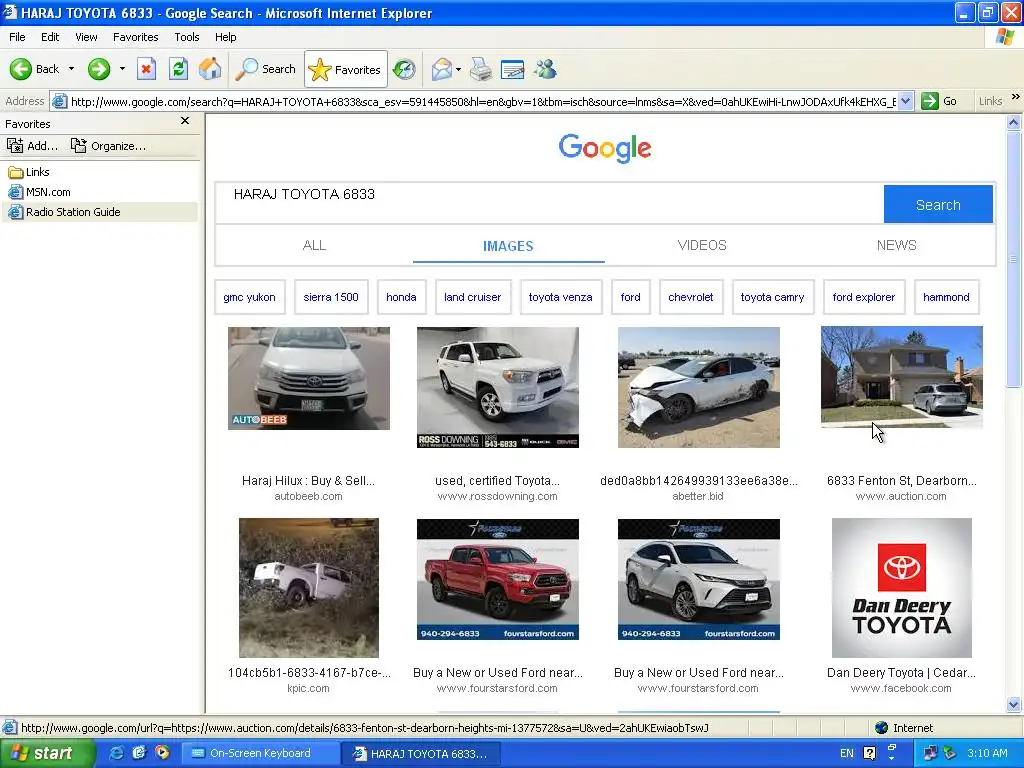Viewport: 1024px width, 768px height.
Task: Open the Search pane from the toolbar
Action: (266, 69)
